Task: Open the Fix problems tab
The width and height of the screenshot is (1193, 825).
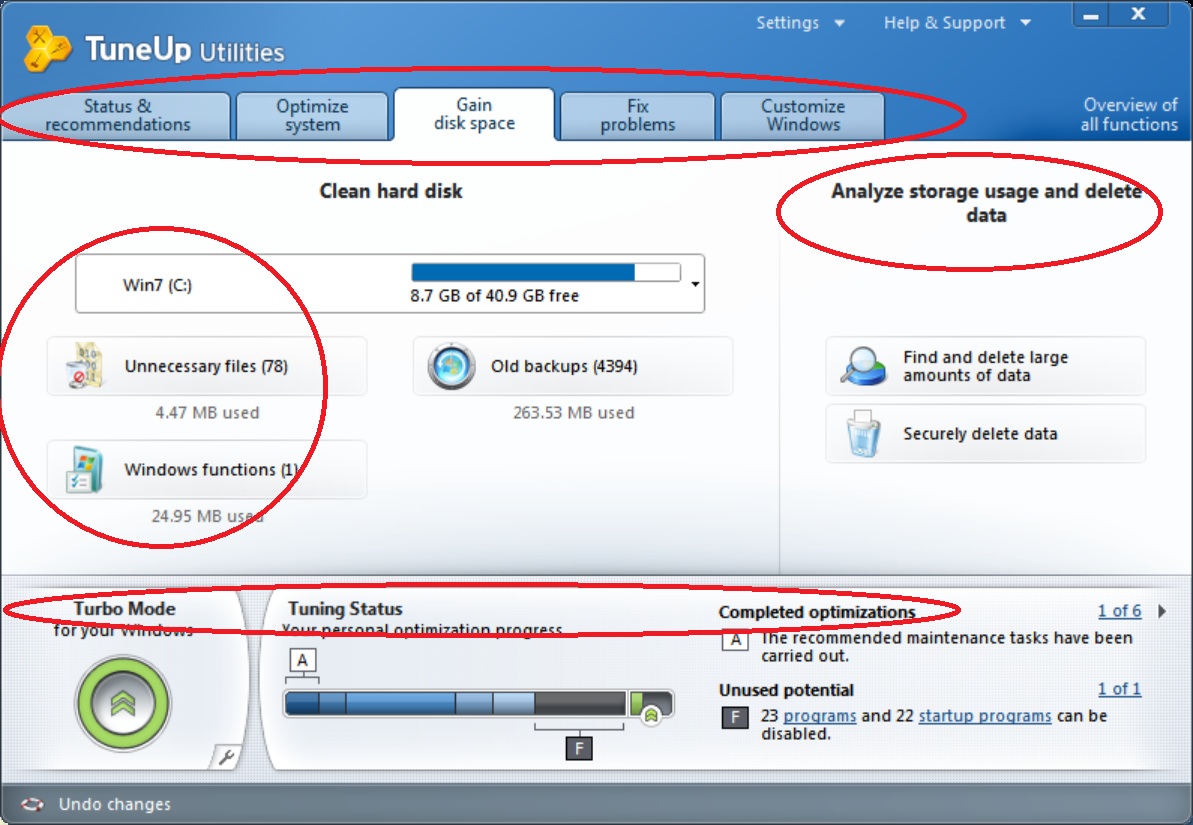Action: pos(638,116)
